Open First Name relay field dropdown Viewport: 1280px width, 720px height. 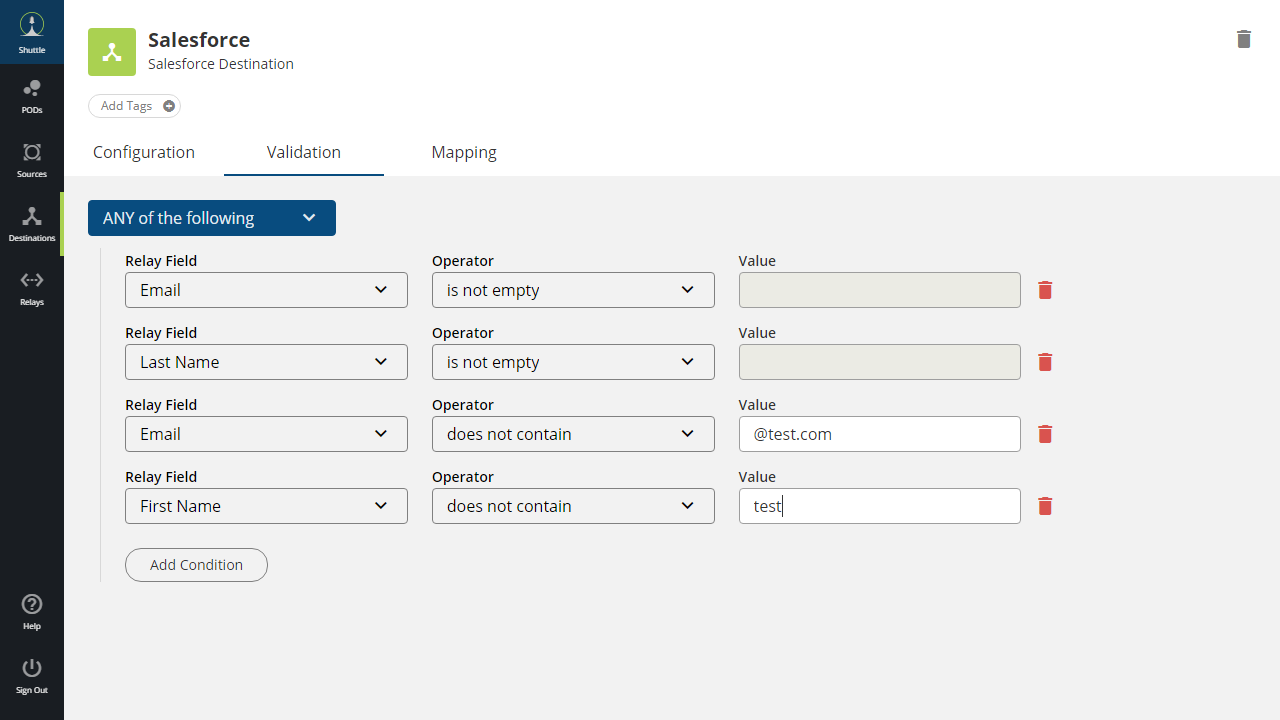266,506
